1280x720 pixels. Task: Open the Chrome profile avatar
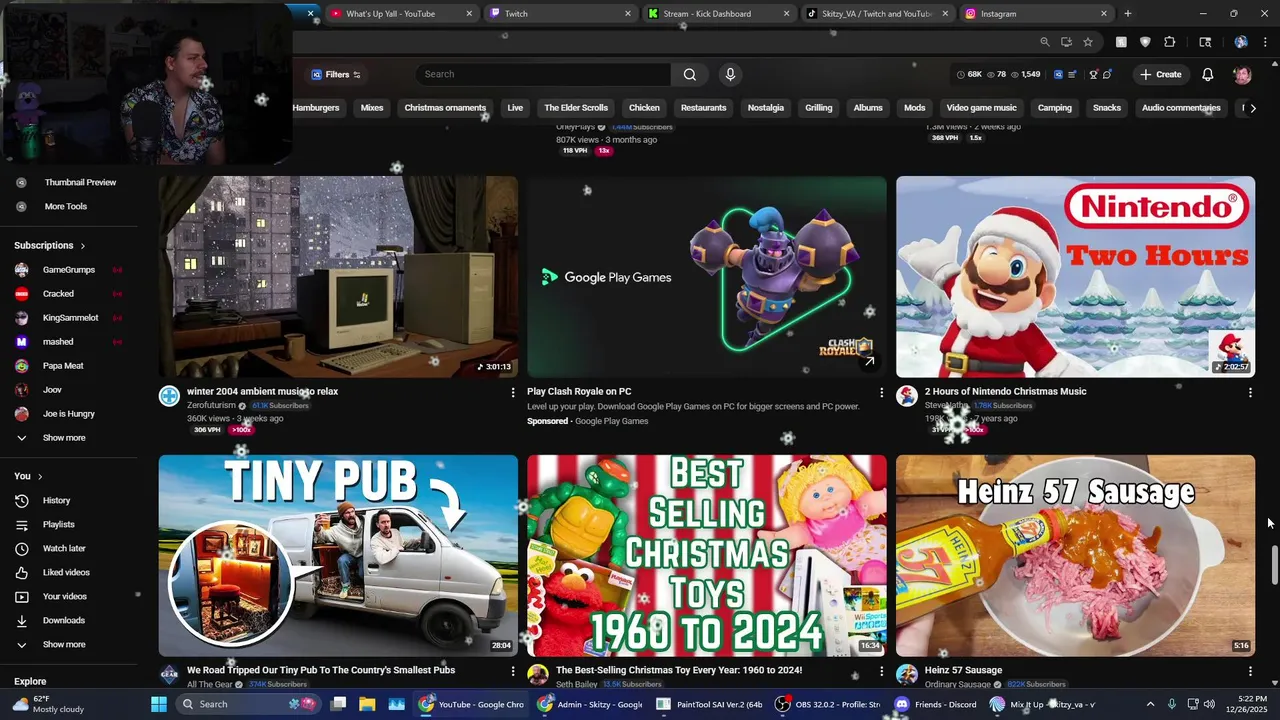pyautogui.click(x=1241, y=42)
